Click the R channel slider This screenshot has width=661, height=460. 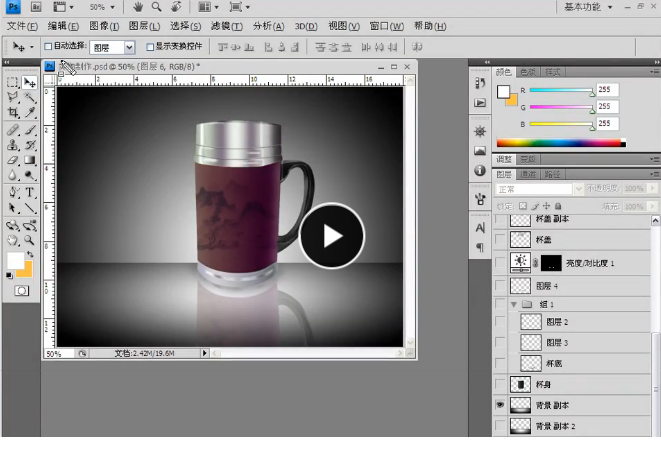click(x=562, y=90)
